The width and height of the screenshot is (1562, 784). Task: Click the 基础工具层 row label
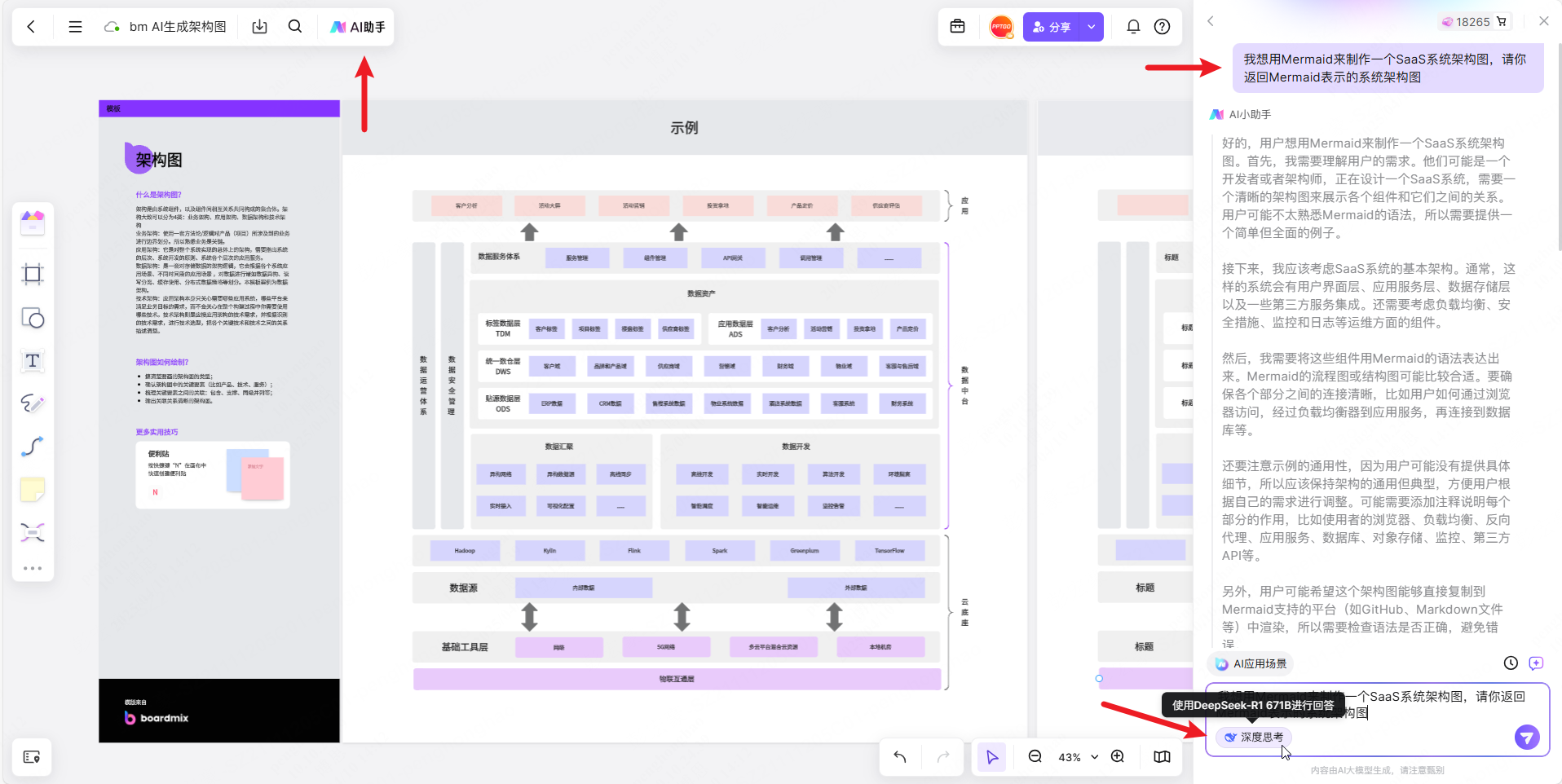pyautogui.click(x=465, y=647)
